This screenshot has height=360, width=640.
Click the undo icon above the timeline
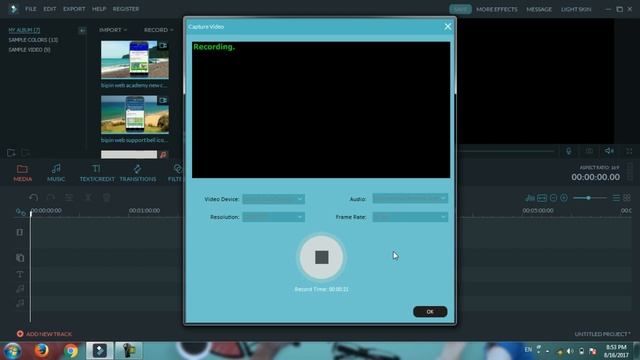(x=33, y=198)
